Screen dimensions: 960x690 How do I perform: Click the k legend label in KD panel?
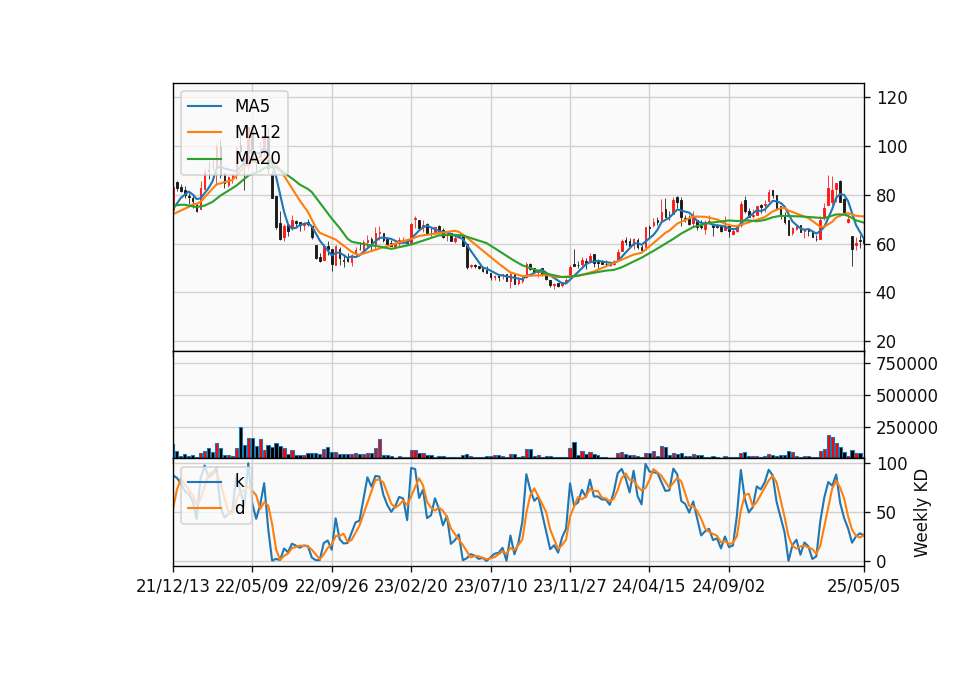point(239,481)
